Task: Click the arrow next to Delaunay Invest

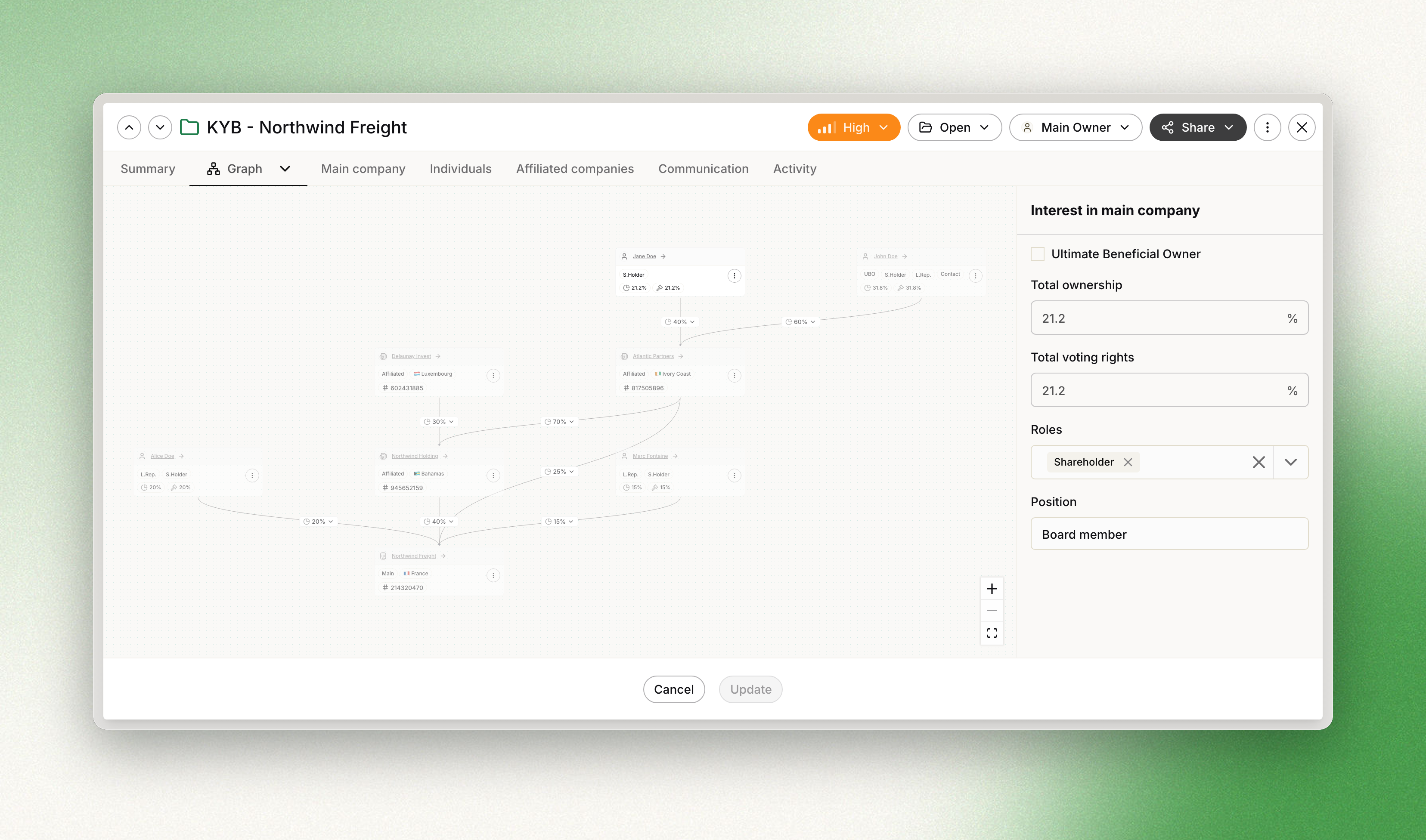Action: (x=438, y=356)
